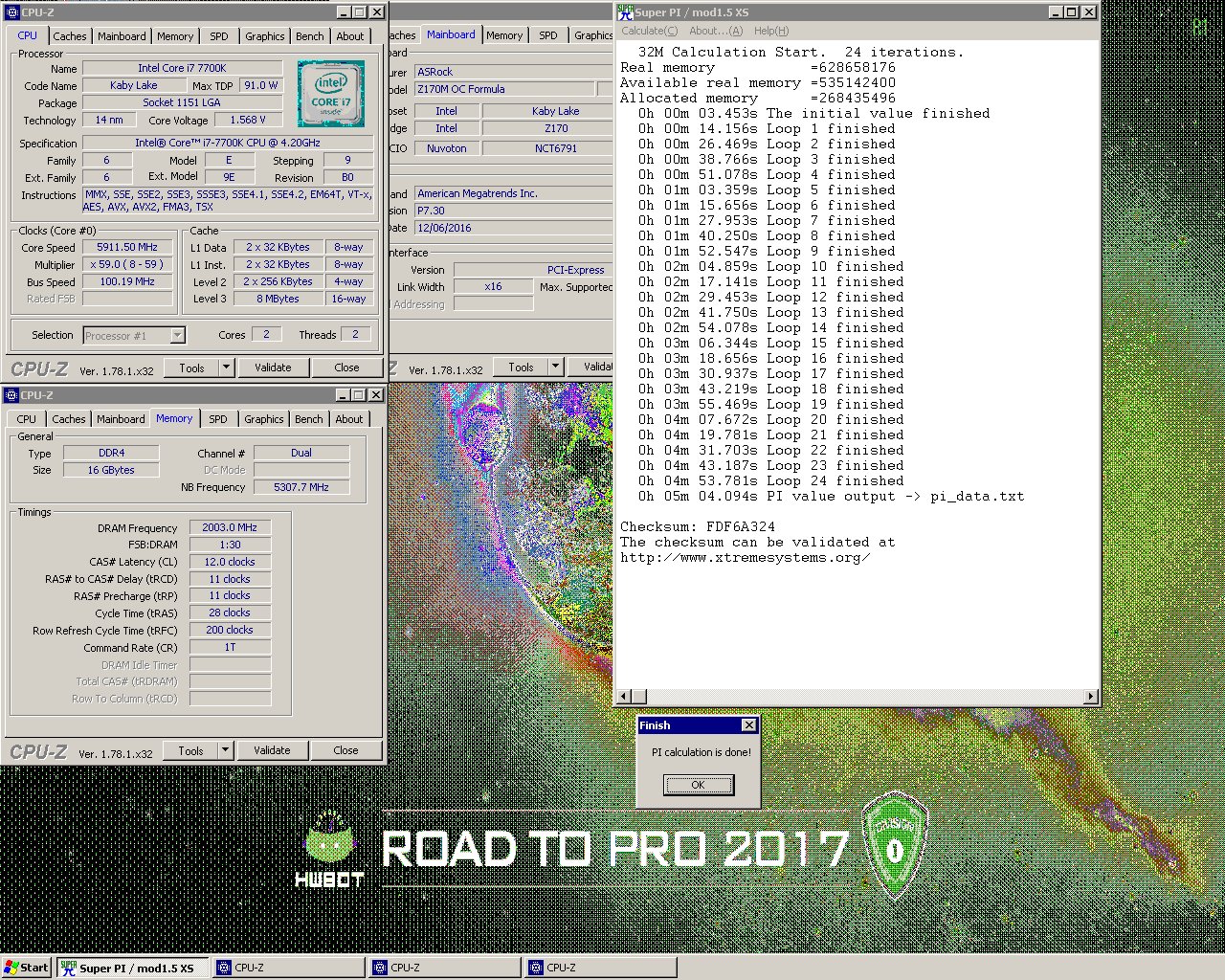This screenshot has width=1225, height=980.
Task: Click the Intel Core i7 logo badge
Action: [x=331, y=94]
